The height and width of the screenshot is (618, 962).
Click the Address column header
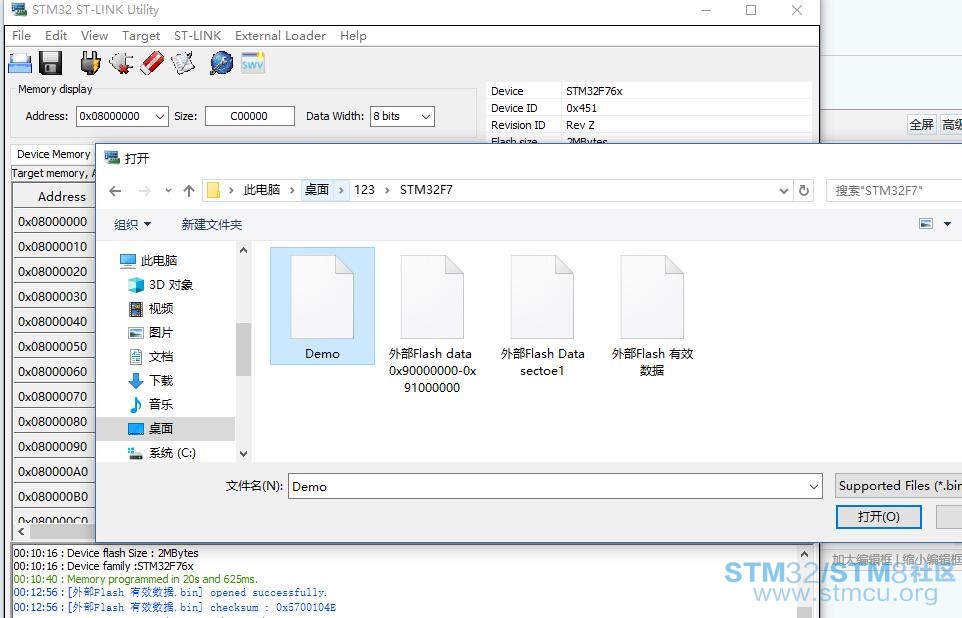coord(61,196)
